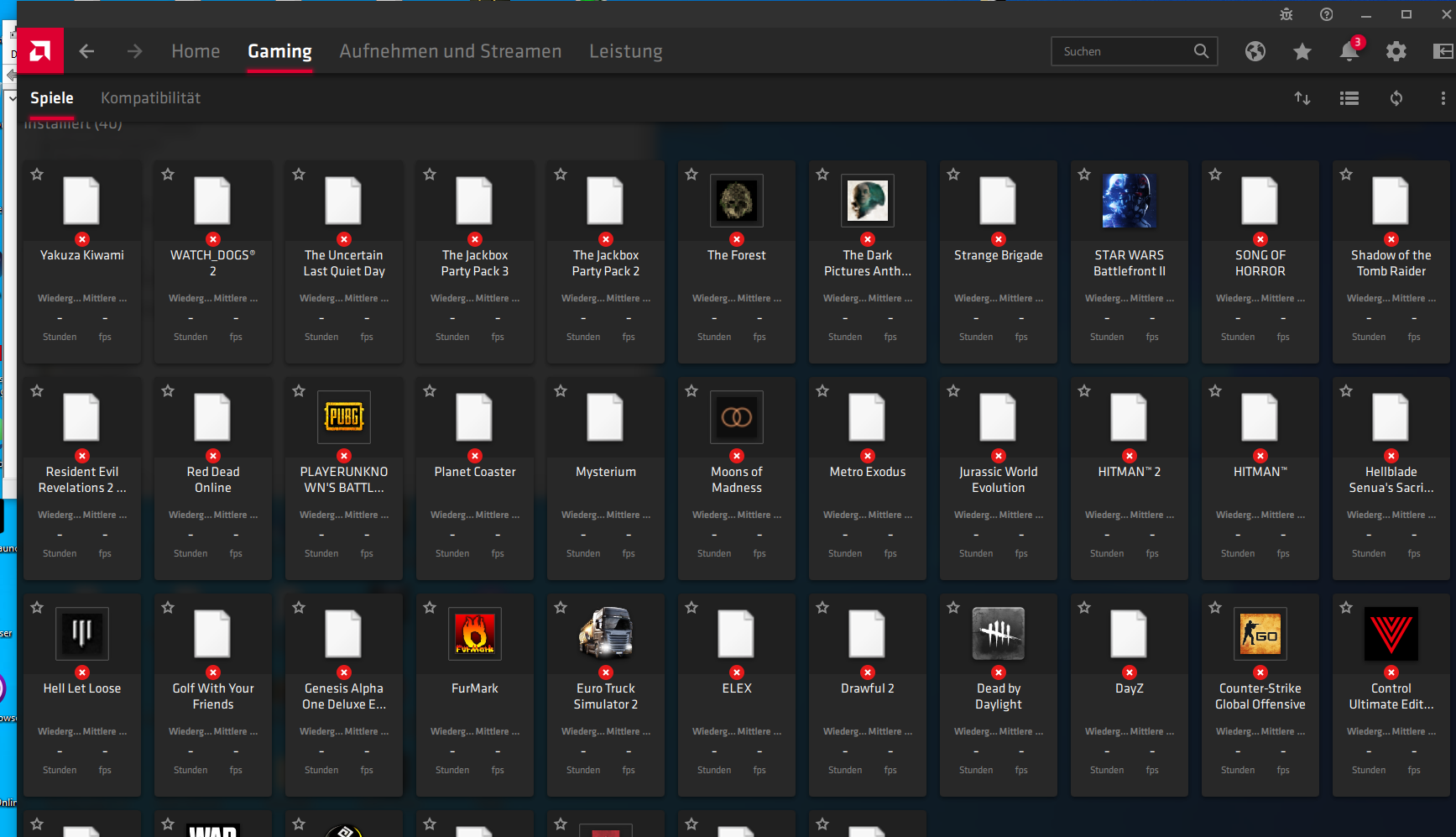Open The Jackbox Party Pack 2 title
The image size is (1456, 837).
point(606,263)
